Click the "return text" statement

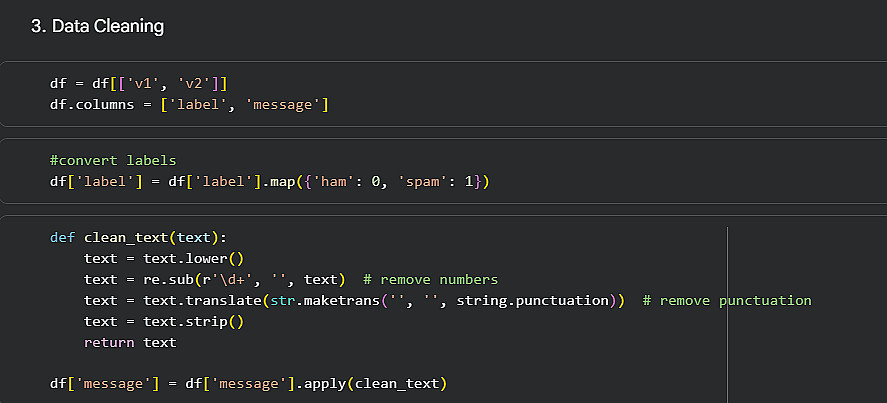pyautogui.click(x=130, y=342)
